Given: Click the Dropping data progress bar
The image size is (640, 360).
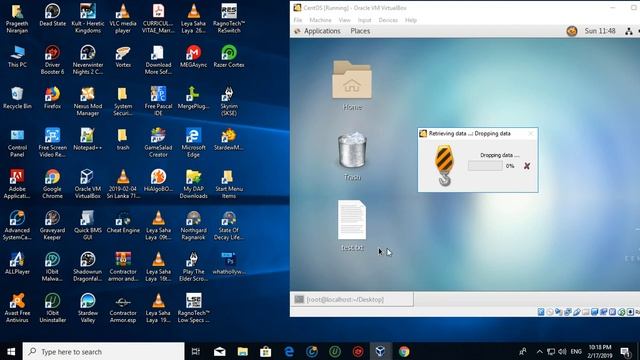Looking at the screenshot, I should coord(485,166).
